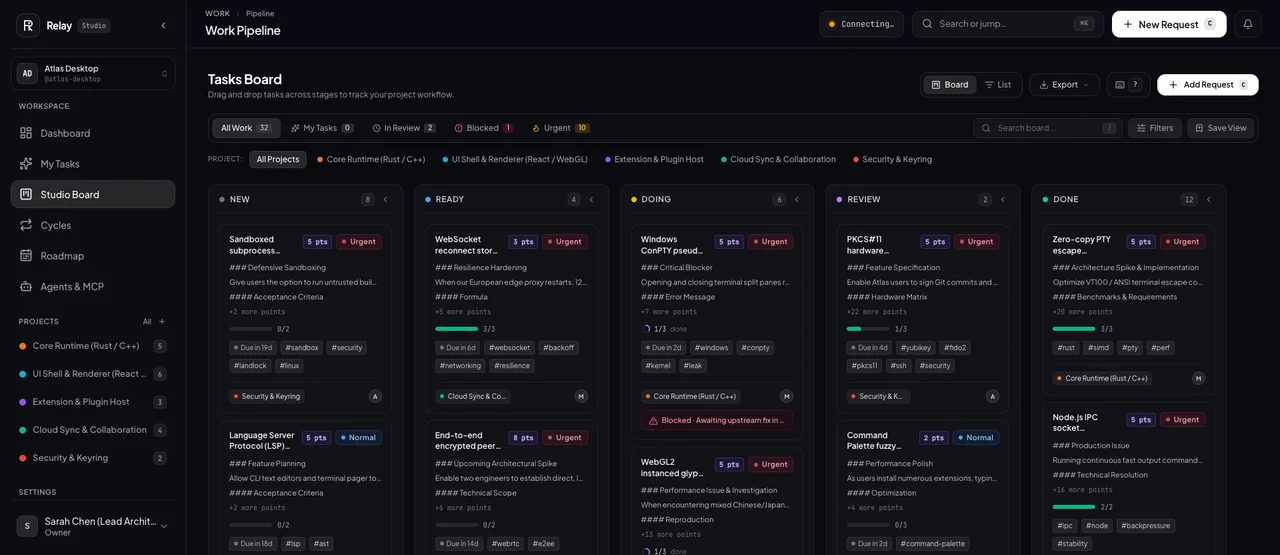Viewport: 1280px width, 555px height.
Task: Filter by Cloud Sync & Collaboration chip
Action: (778, 159)
